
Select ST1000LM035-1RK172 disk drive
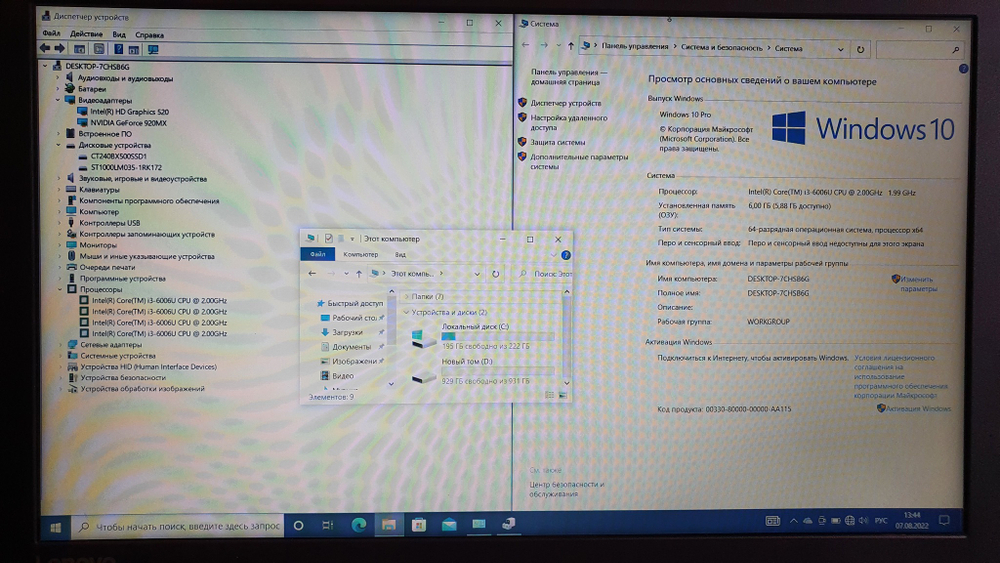coord(126,167)
